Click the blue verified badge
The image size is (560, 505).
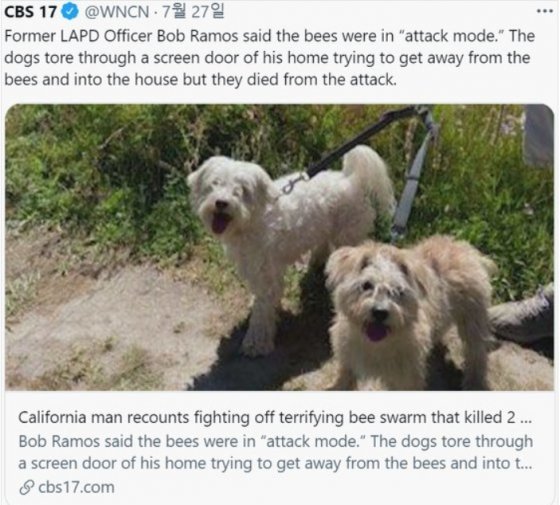coord(70,12)
